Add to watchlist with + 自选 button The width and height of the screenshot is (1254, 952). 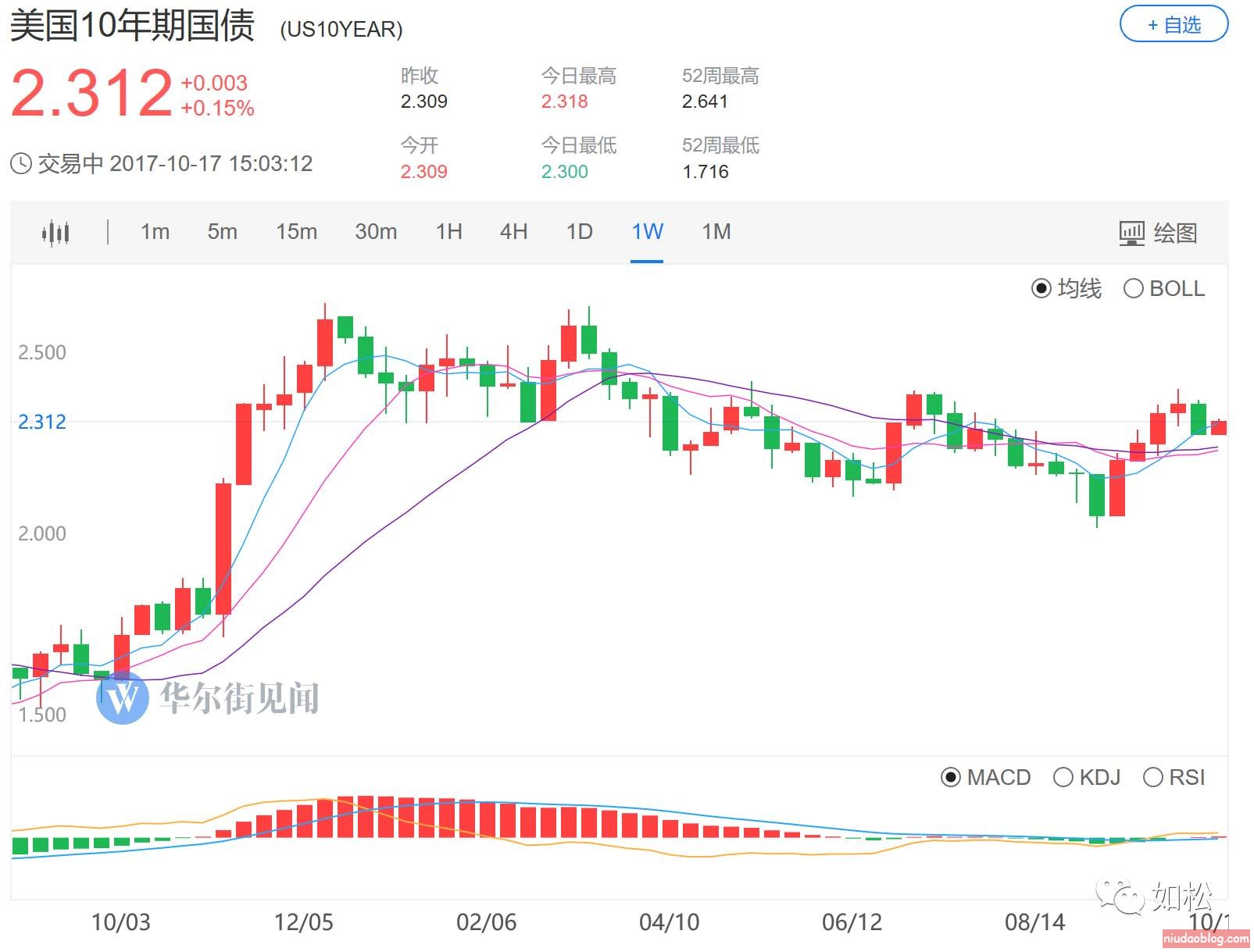click(x=1174, y=25)
